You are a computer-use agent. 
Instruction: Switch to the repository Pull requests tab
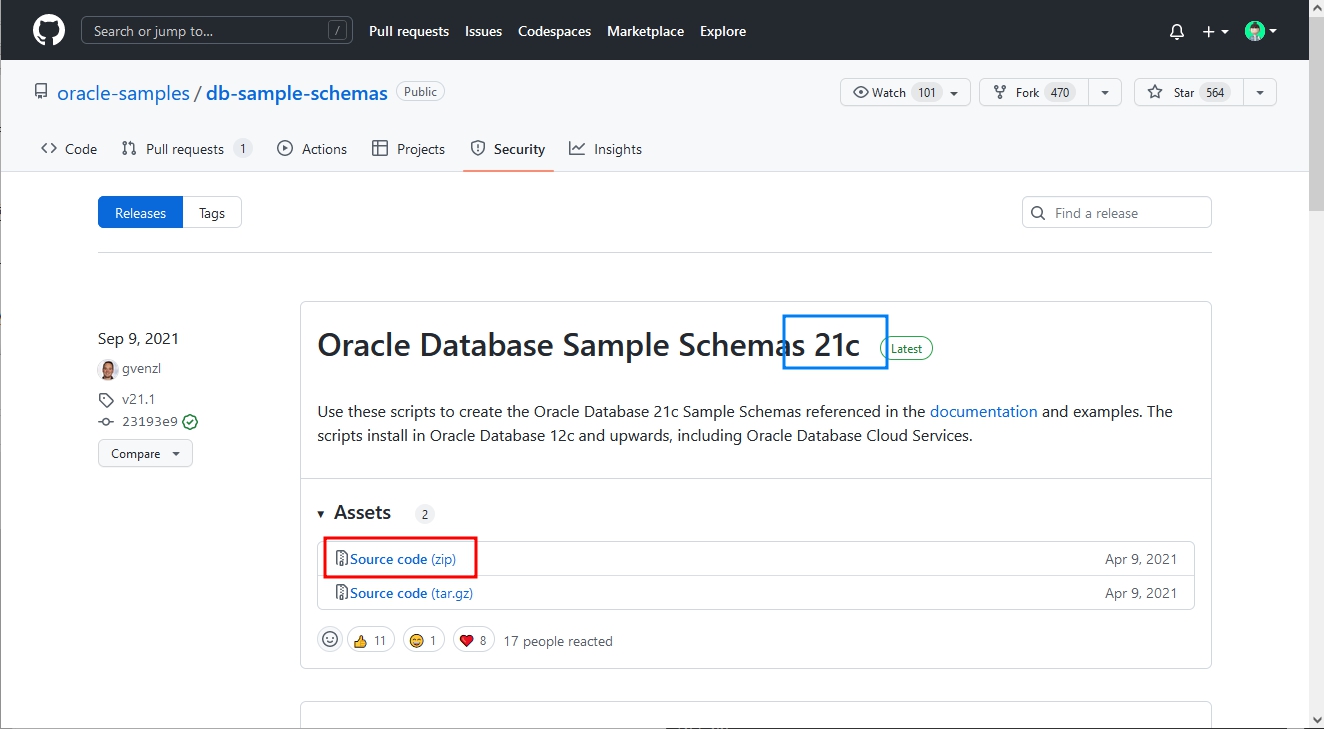tap(186, 149)
